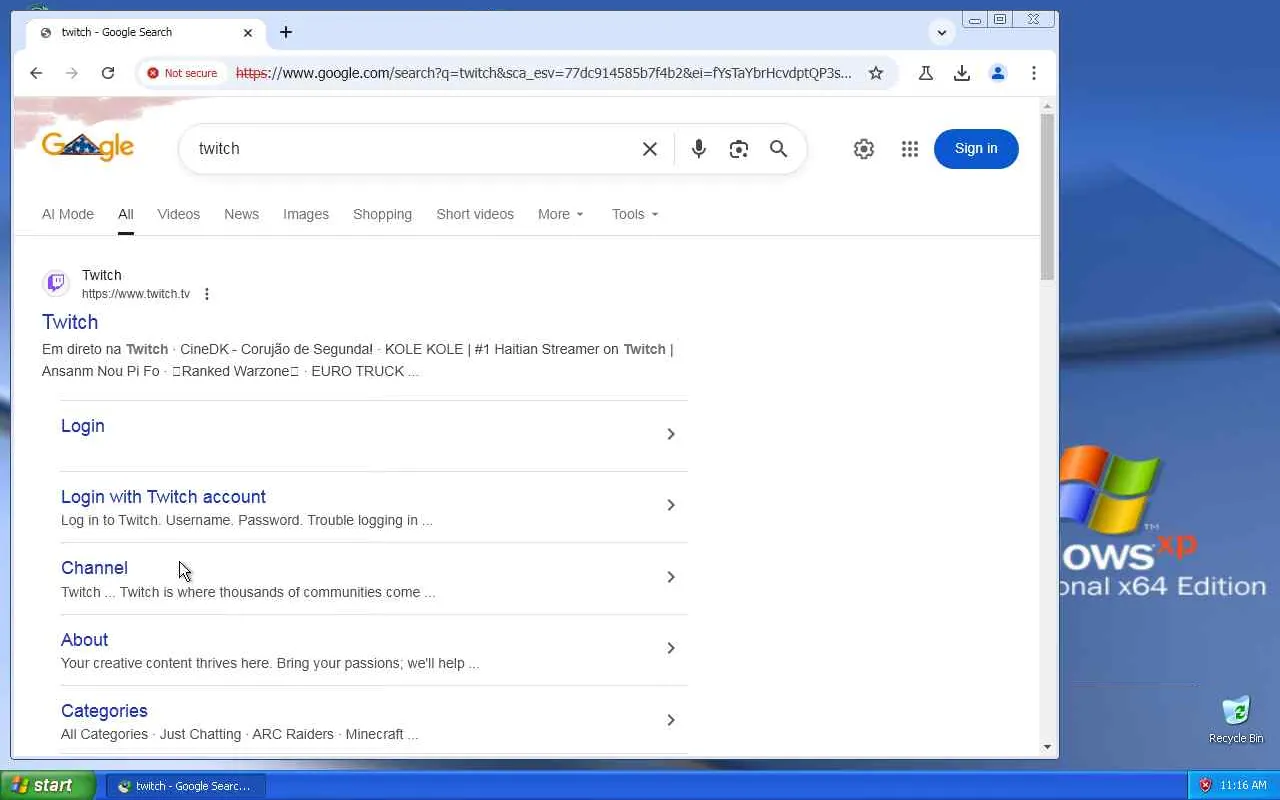
Task: Select the All results tab
Action: coord(125,214)
